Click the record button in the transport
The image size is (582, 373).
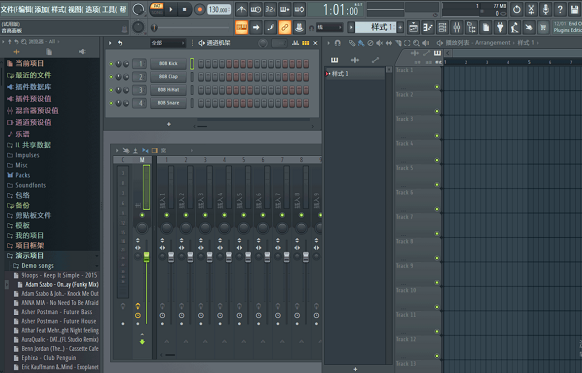(199, 10)
